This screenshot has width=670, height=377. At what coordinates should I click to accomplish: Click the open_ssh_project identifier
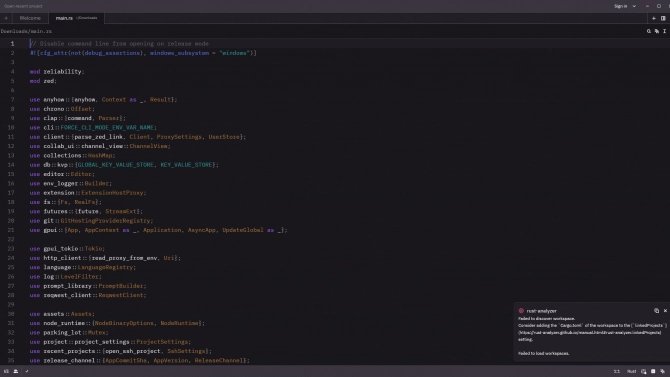click(x=132, y=351)
